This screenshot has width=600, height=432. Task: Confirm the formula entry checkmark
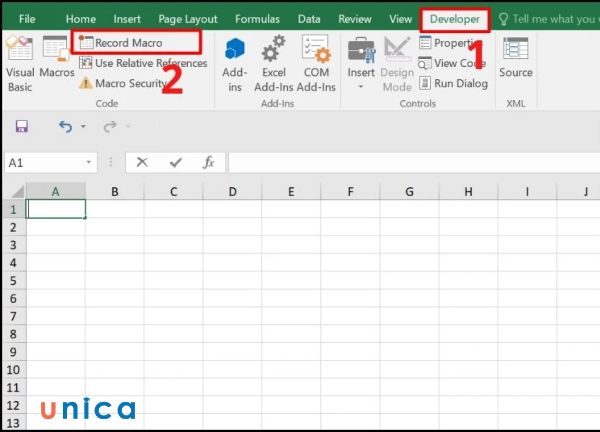coord(176,163)
